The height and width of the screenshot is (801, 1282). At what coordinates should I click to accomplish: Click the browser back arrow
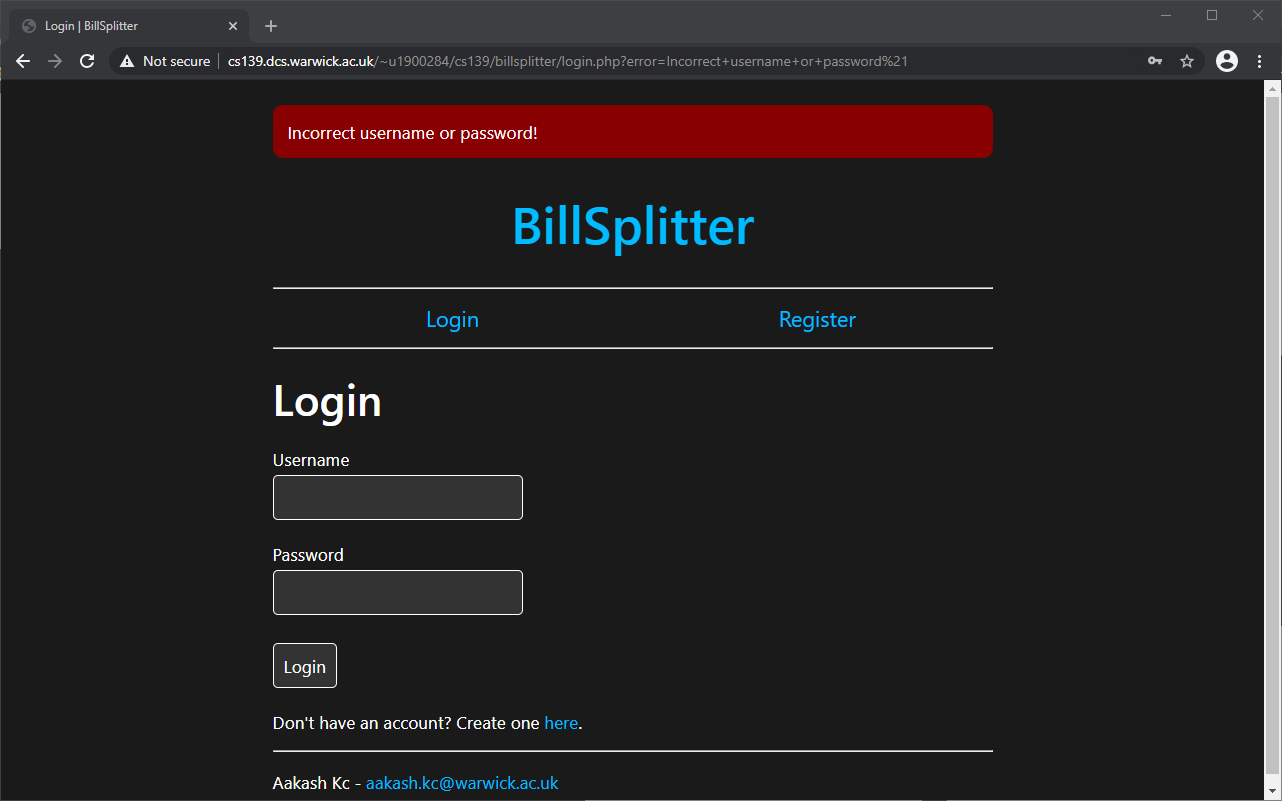(24, 61)
